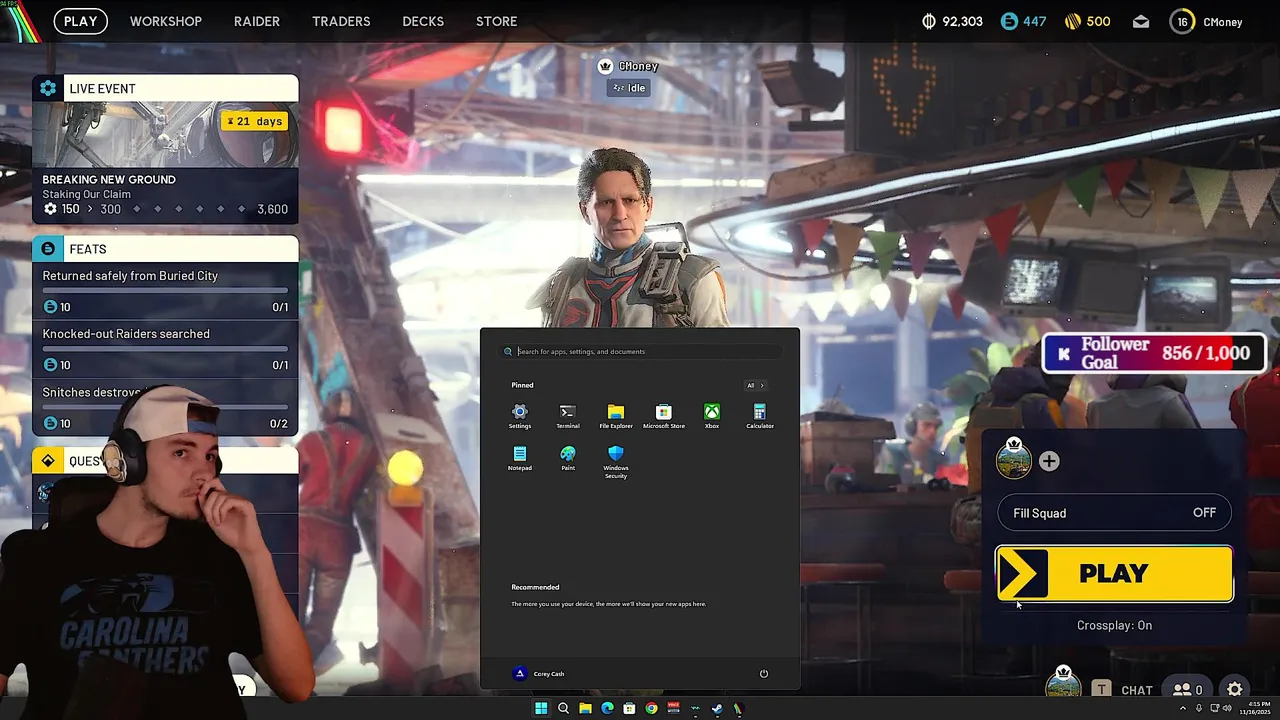
Task: Click the volume icon in system tray
Action: (x=1227, y=708)
